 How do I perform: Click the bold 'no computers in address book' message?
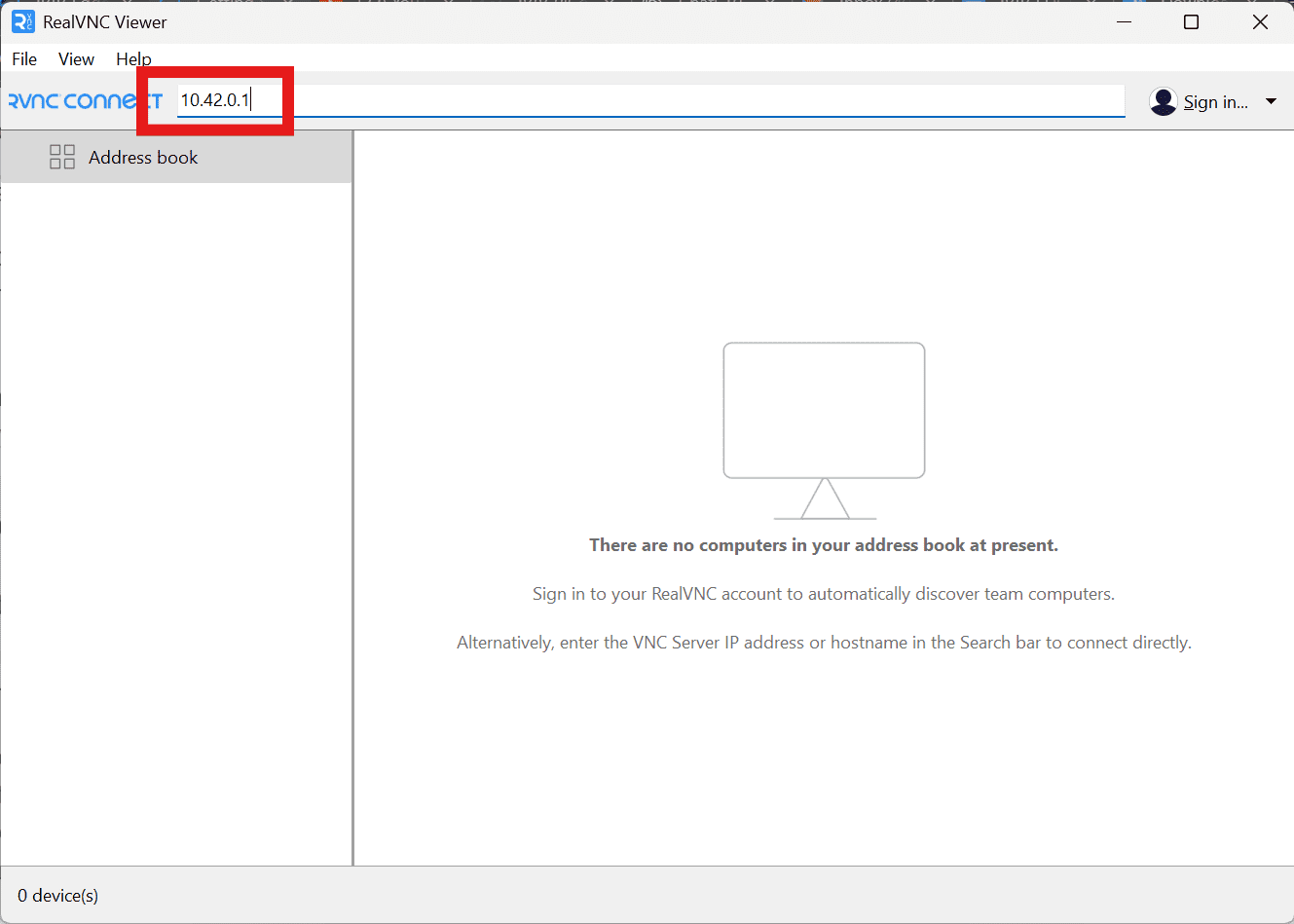[824, 545]
